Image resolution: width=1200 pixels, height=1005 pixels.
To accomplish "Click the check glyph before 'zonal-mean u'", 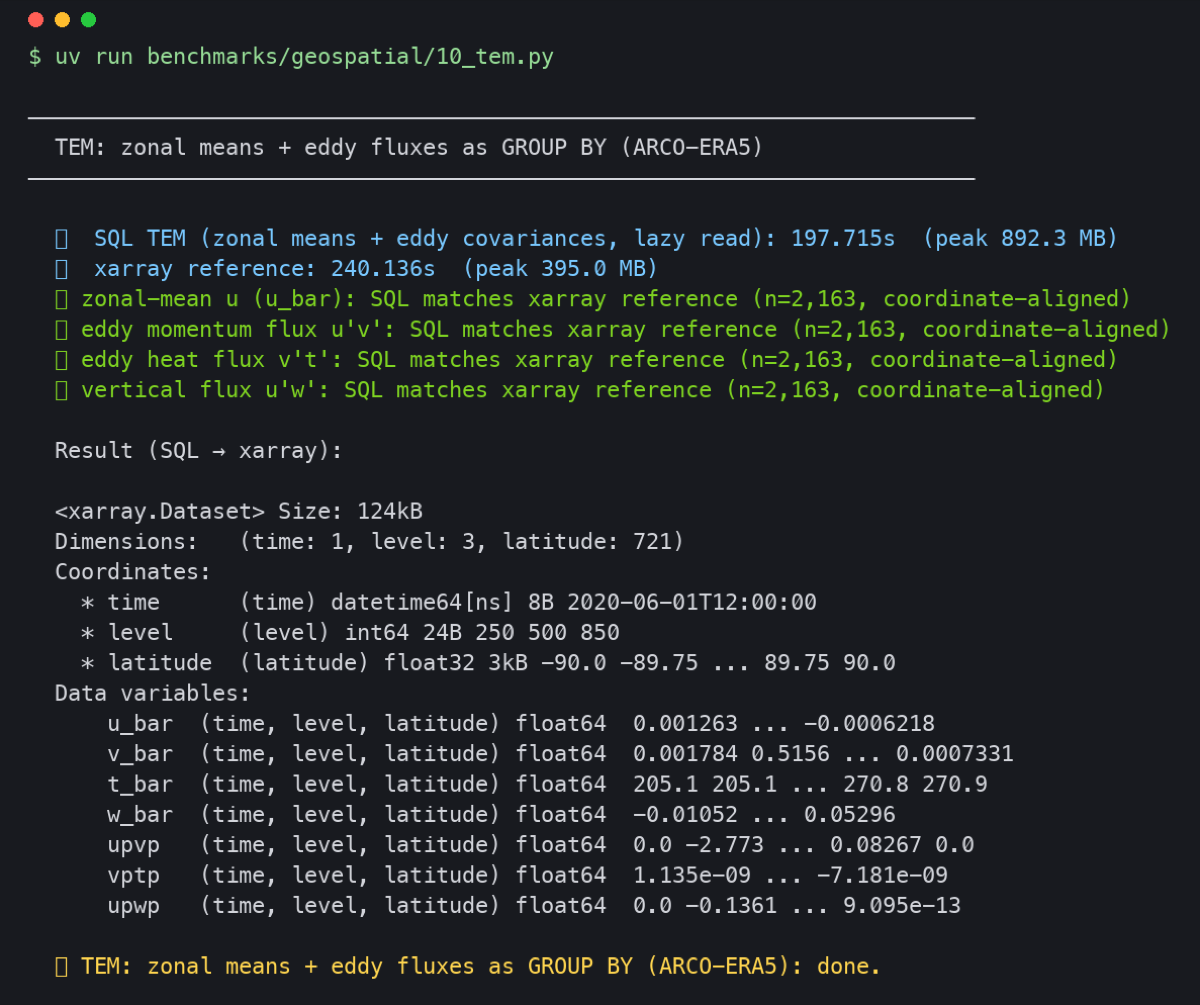I will point(61,299).
